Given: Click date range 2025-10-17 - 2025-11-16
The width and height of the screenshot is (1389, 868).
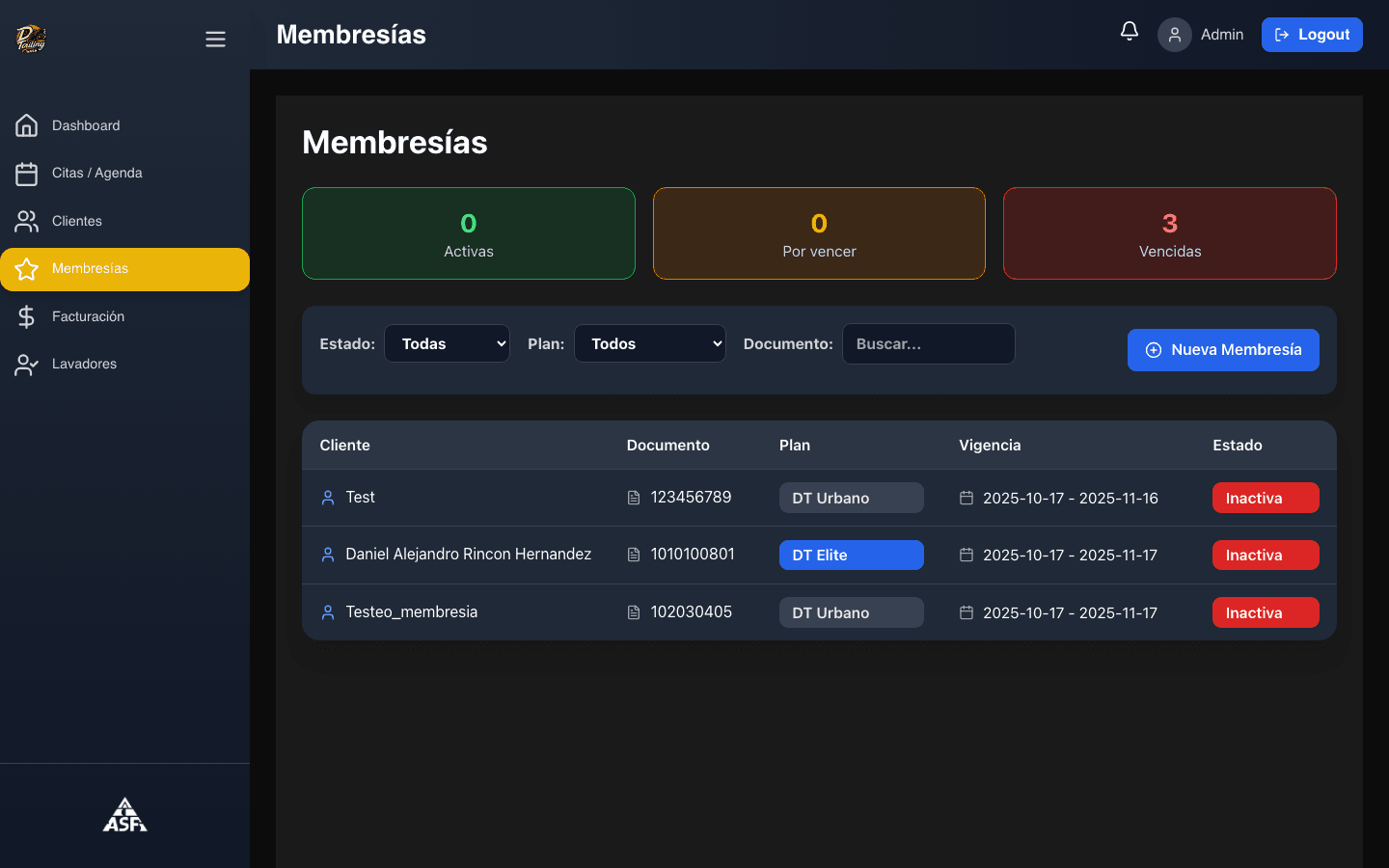Looking at the screenshot, I should [x=1071, y=498].
